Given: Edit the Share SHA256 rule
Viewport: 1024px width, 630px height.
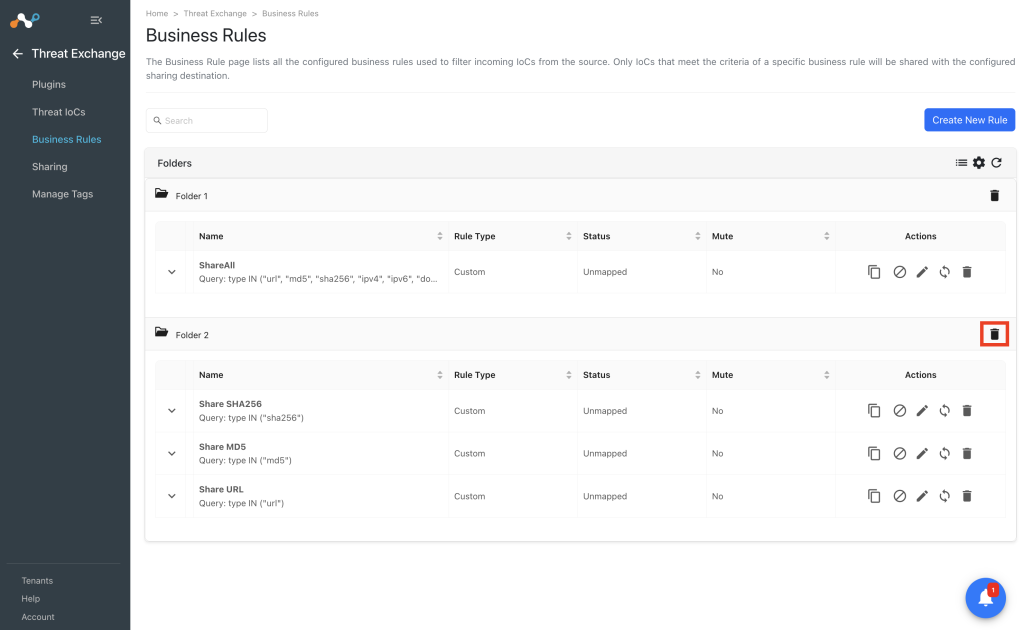Looking at the screenshot, I should tap(922, 411).
